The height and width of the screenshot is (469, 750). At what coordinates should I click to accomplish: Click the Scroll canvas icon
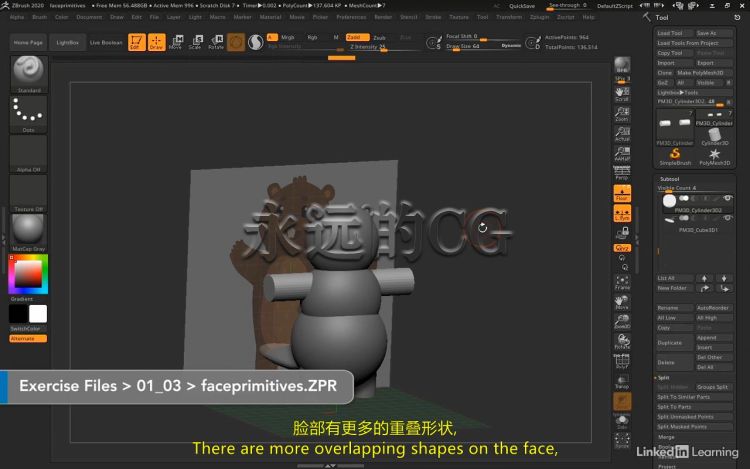point(622,94)
